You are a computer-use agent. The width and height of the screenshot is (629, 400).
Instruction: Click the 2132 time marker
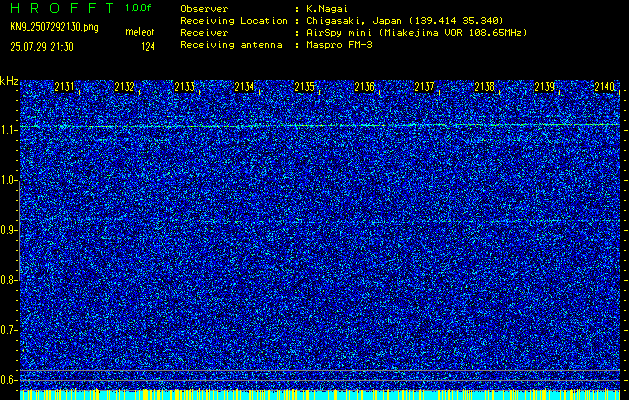pyautogui.click(x=124, y=87)
